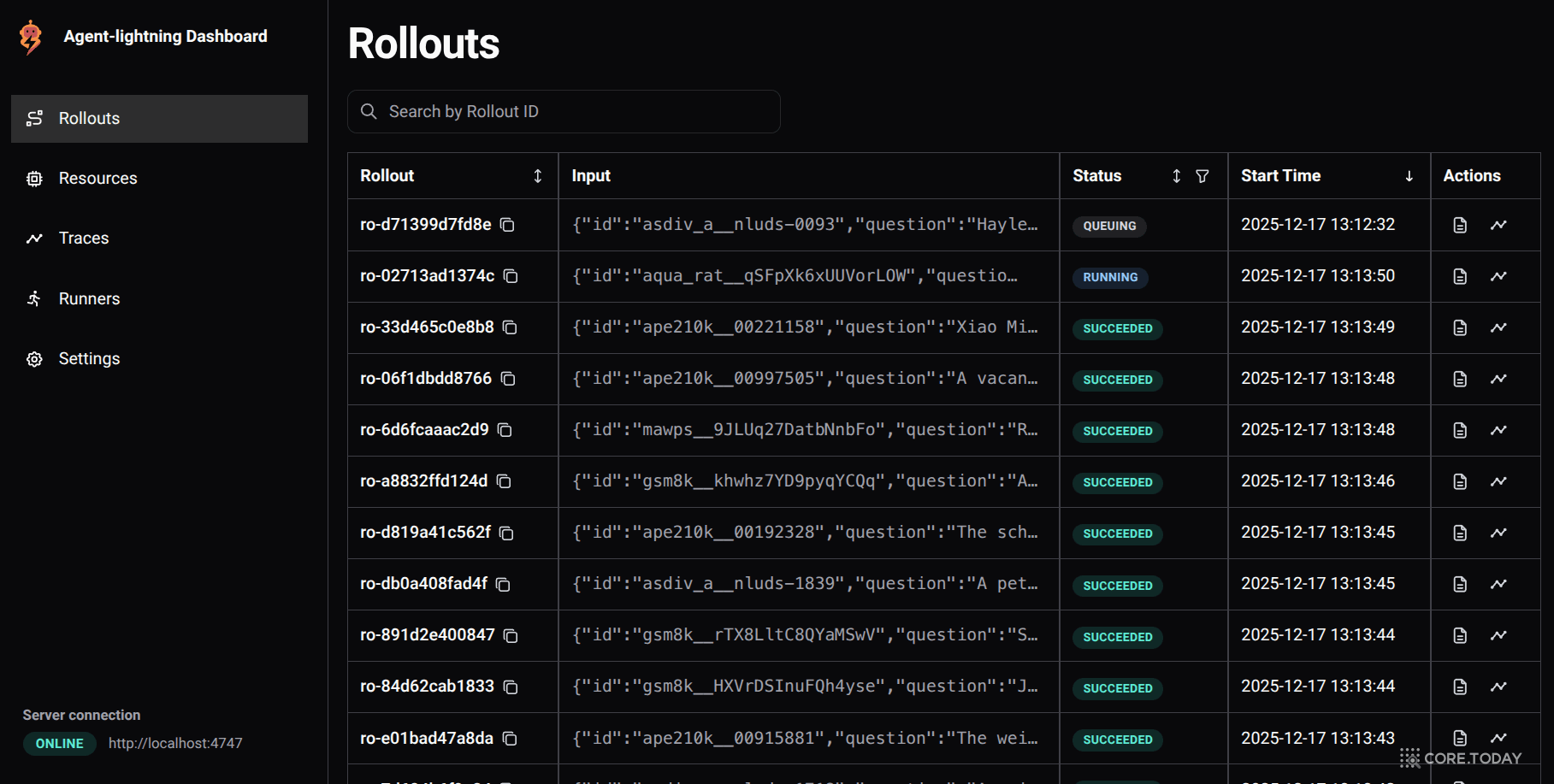The image size is (1554, 784).
Task: Sort table by Rollout column
Action: pyautogui.click(x=537, y=176)
